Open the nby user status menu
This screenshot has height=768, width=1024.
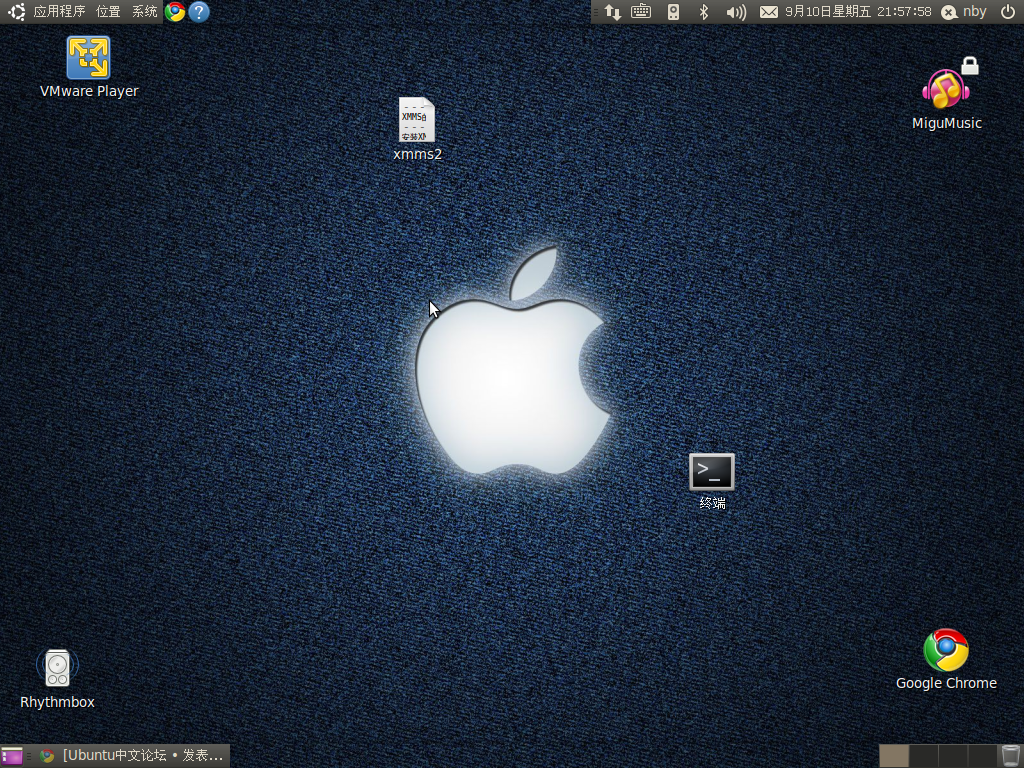(x=964, y=12)
